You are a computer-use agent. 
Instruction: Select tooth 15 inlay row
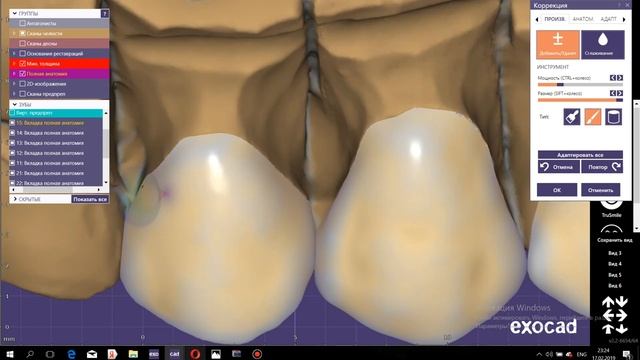[56, 123]
